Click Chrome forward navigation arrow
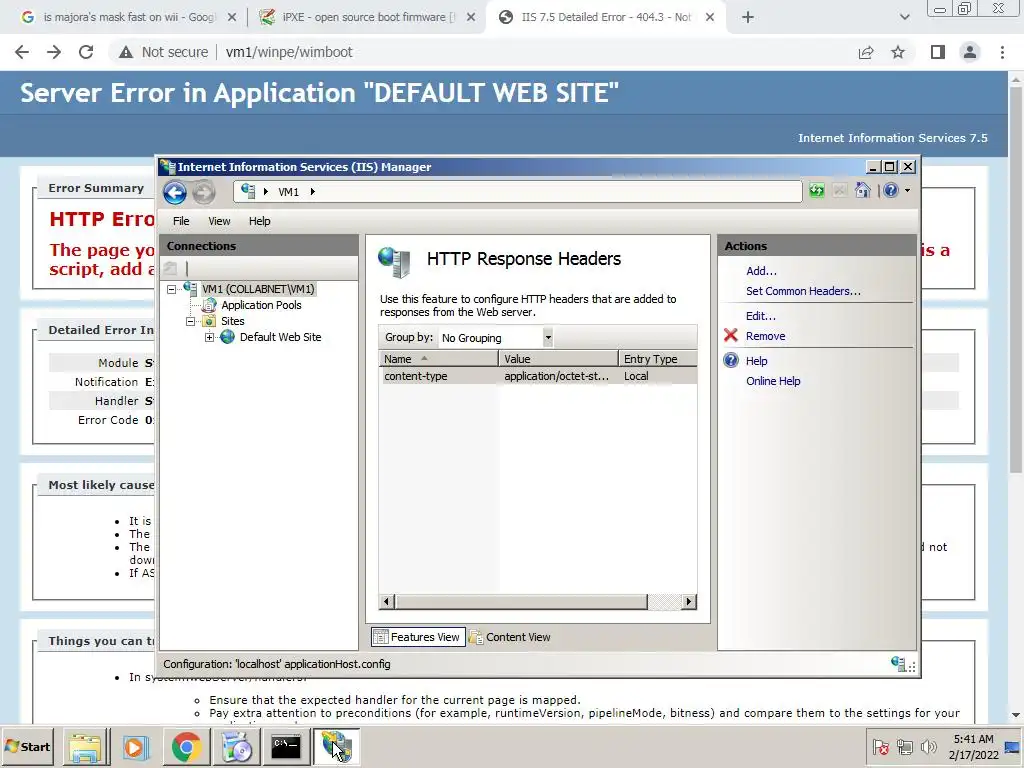Viewport: 1024px width, 768px height. 54,52
